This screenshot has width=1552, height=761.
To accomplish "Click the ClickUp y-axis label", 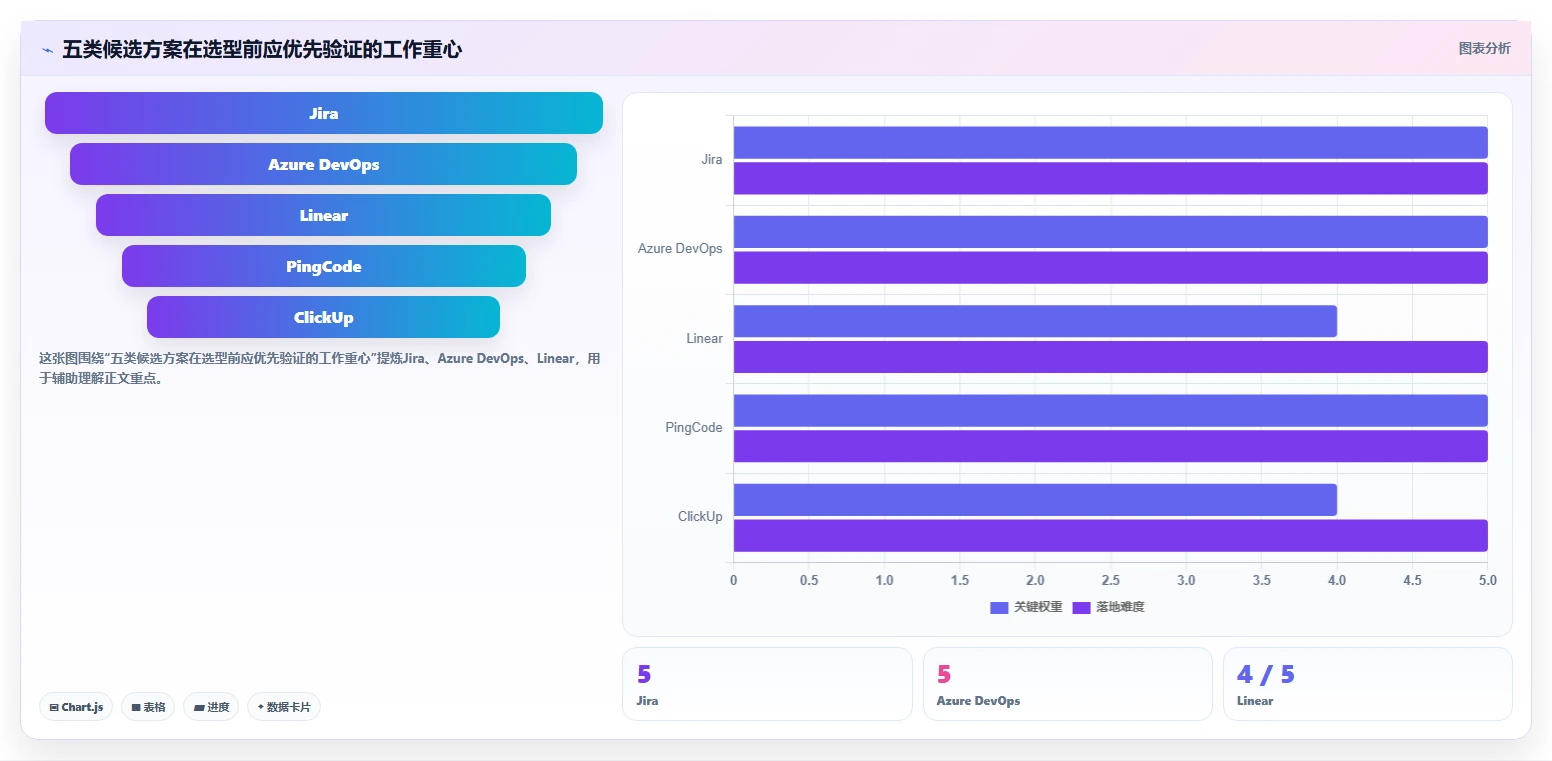I will click(700, 517).
